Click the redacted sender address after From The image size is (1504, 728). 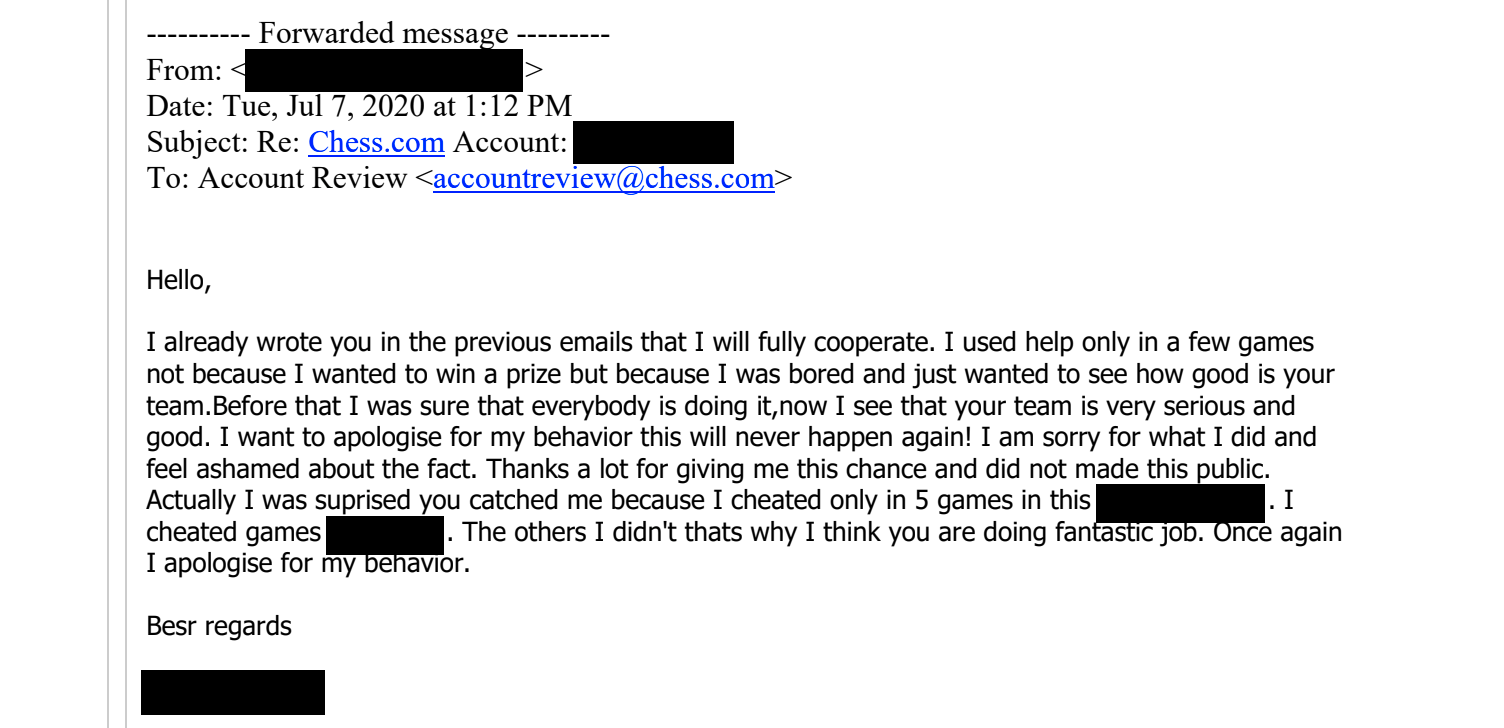(x=383, y=70)
